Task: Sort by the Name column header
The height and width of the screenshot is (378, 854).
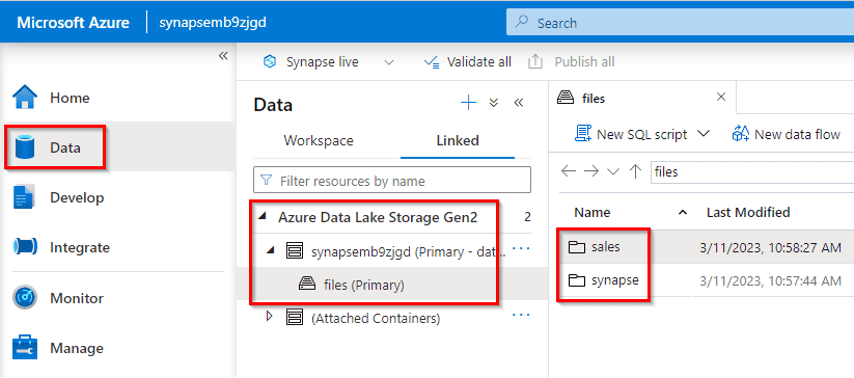Action: [x=593, y=212]
